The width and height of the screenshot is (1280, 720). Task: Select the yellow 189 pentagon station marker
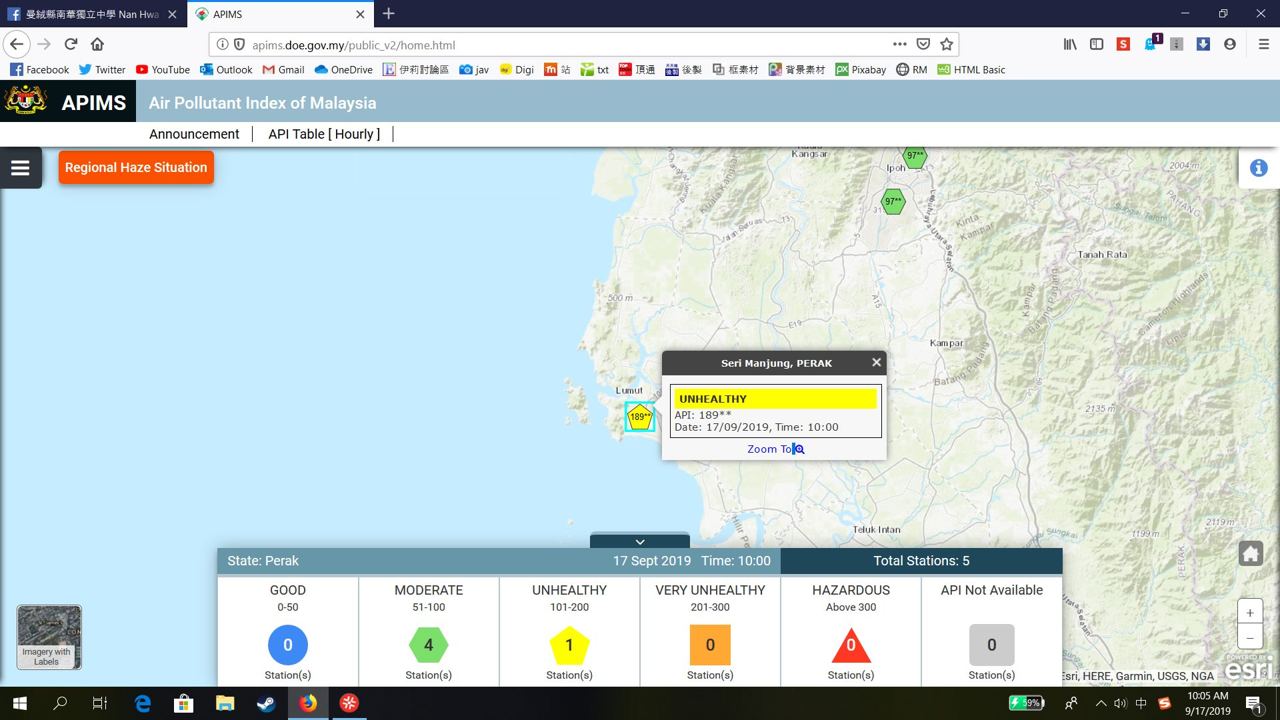(640, 417)
